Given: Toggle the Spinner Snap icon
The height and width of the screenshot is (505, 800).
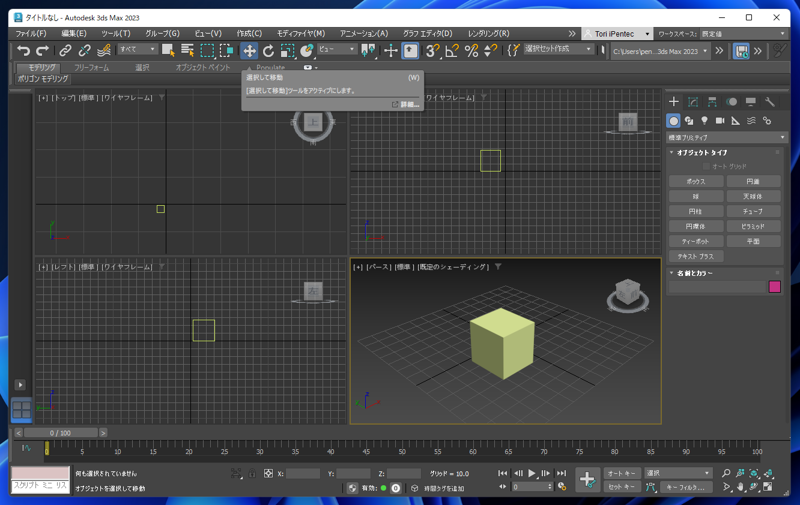Looking at the screenshot, I should [490, 50].
